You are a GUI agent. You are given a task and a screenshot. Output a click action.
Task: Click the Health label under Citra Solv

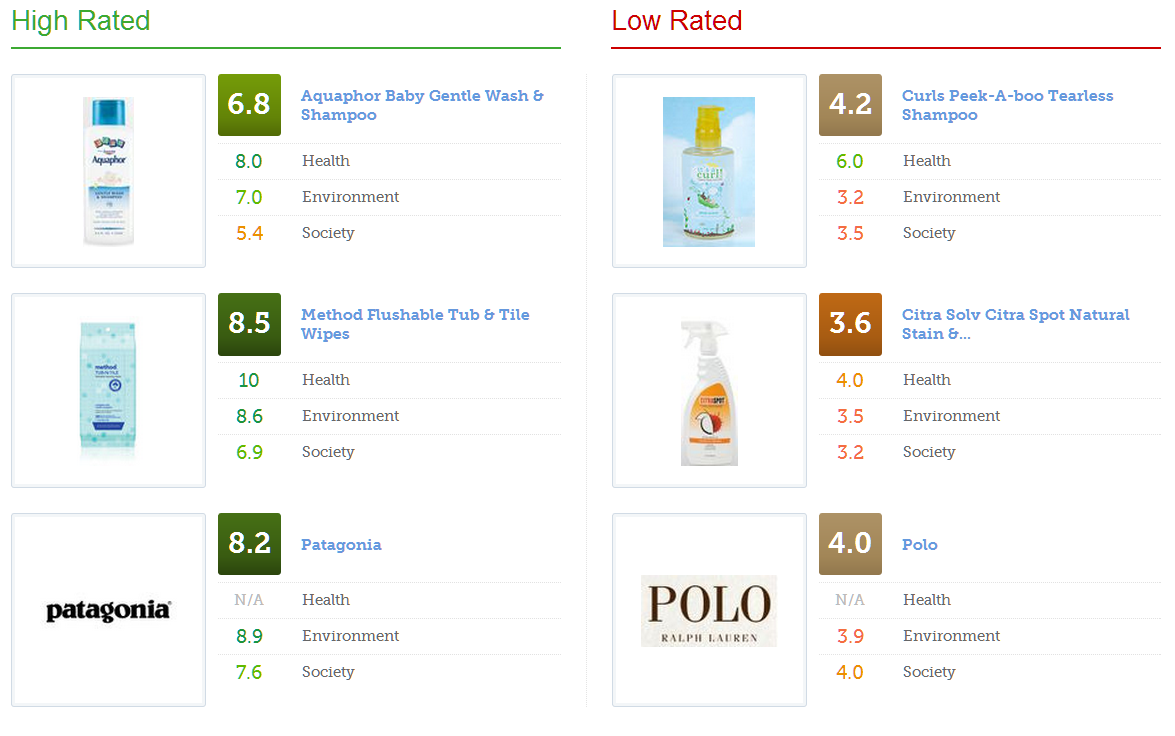point(927,379)
